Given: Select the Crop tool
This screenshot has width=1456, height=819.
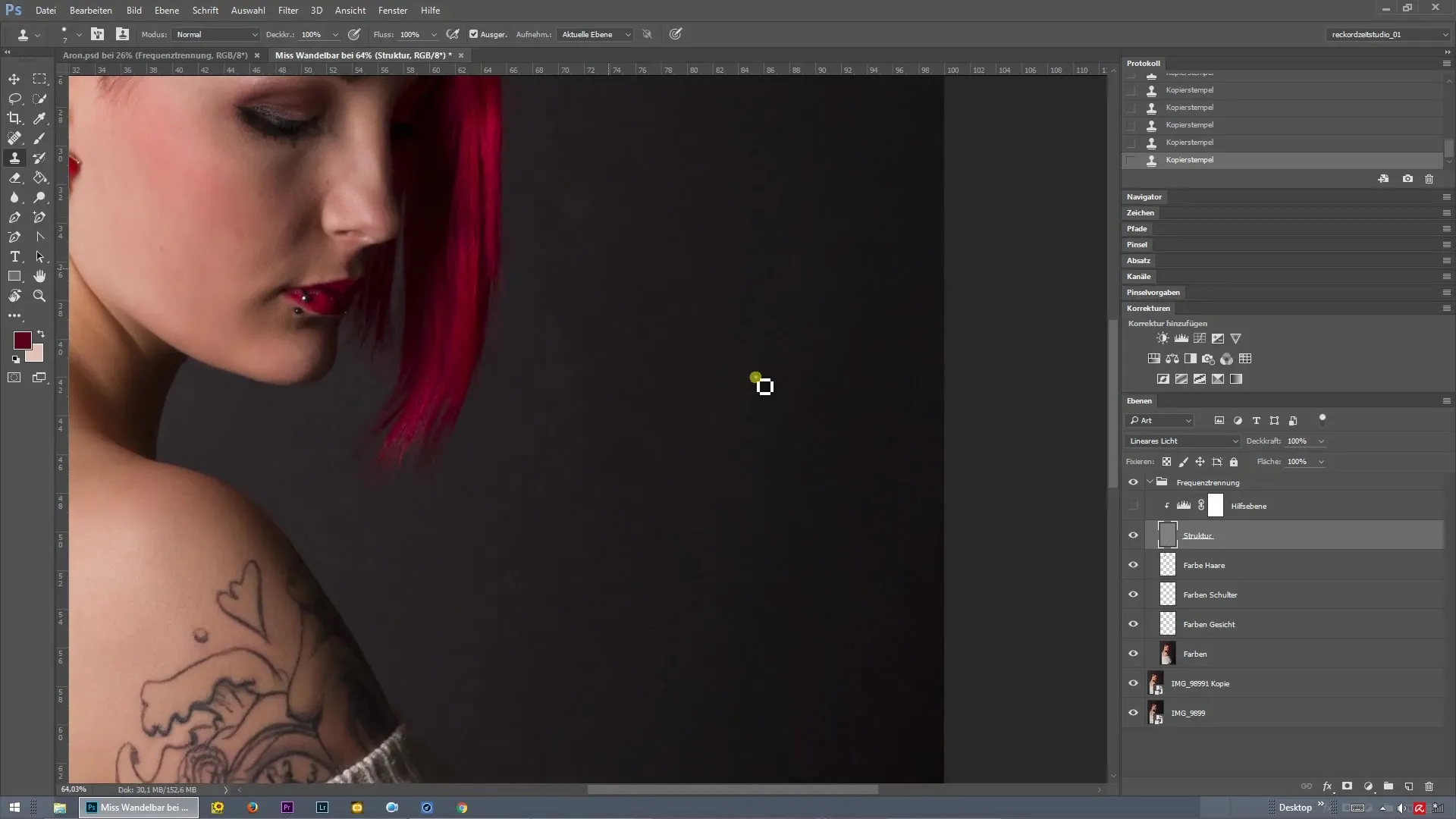Looking at the screenshot, I should coord(14,118).
